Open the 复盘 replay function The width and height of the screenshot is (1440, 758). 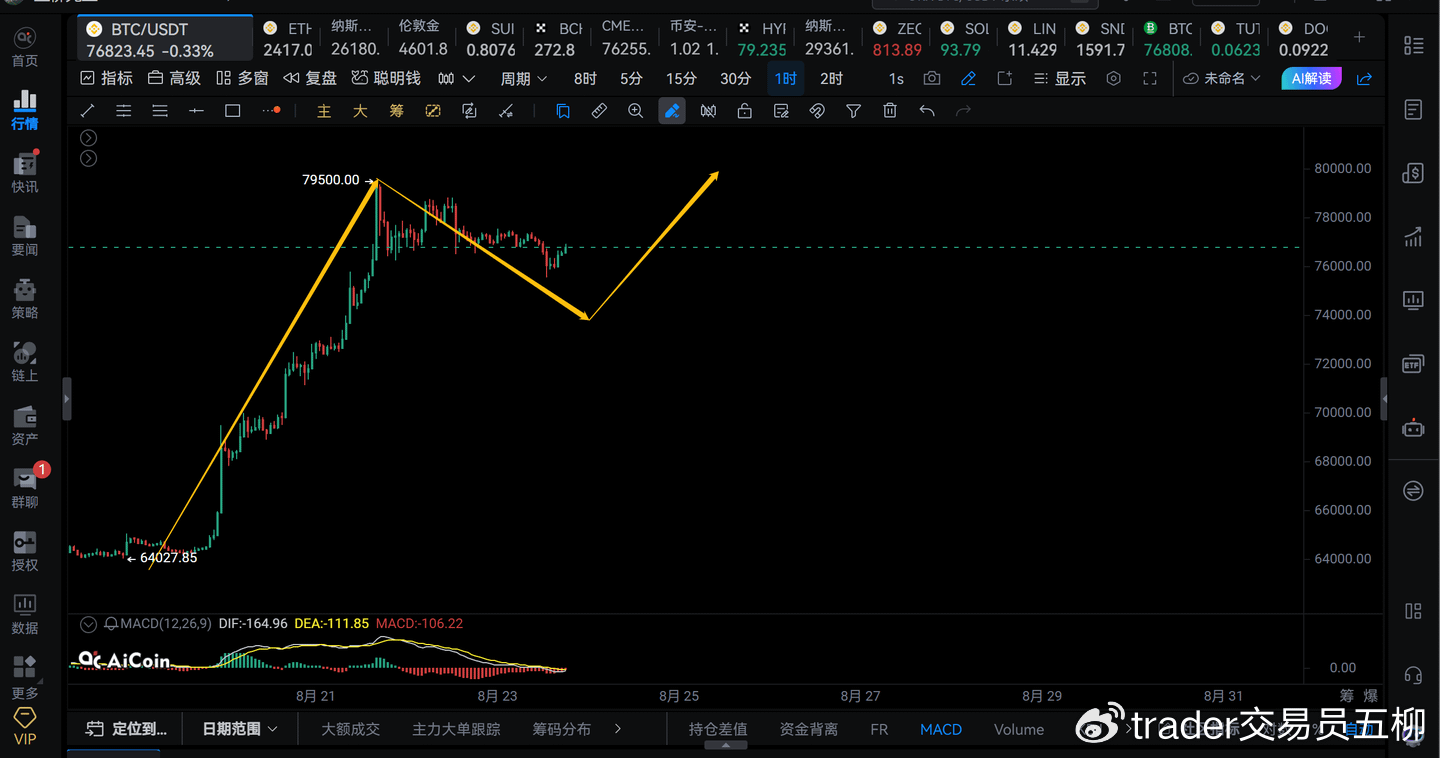pyautogui.click(x=310, y=78)
